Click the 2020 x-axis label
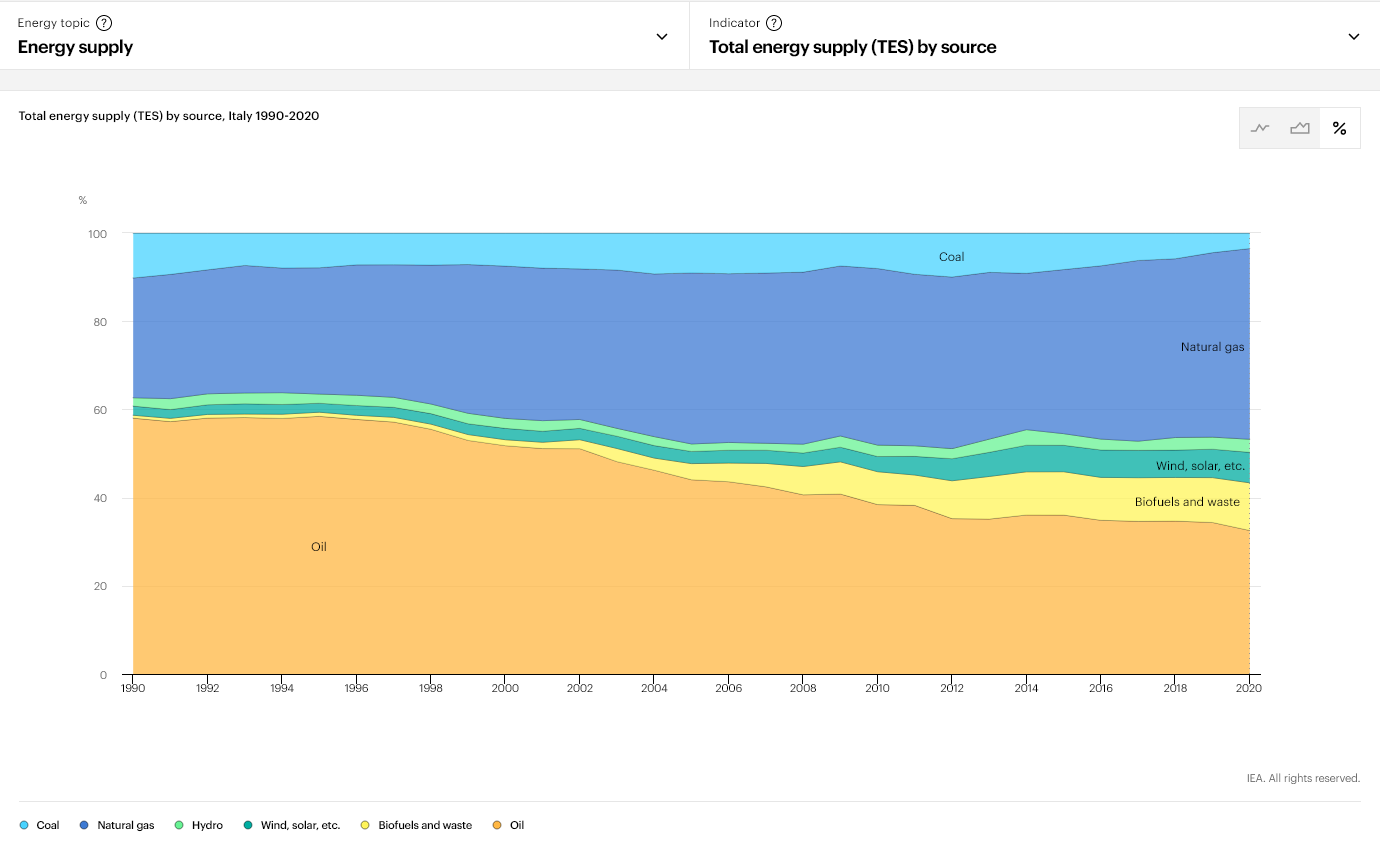Image resolution: width=1380 pixels, height=848 pixels. pos(1249,689)
